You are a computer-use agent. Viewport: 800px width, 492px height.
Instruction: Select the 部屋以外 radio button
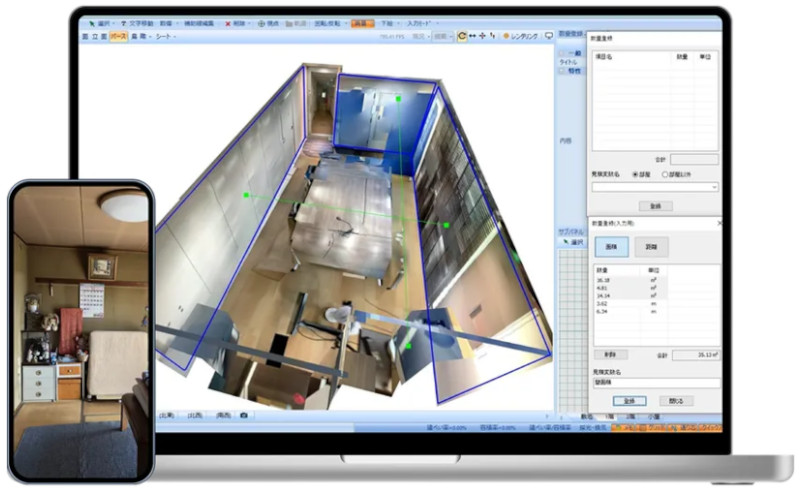665,174
